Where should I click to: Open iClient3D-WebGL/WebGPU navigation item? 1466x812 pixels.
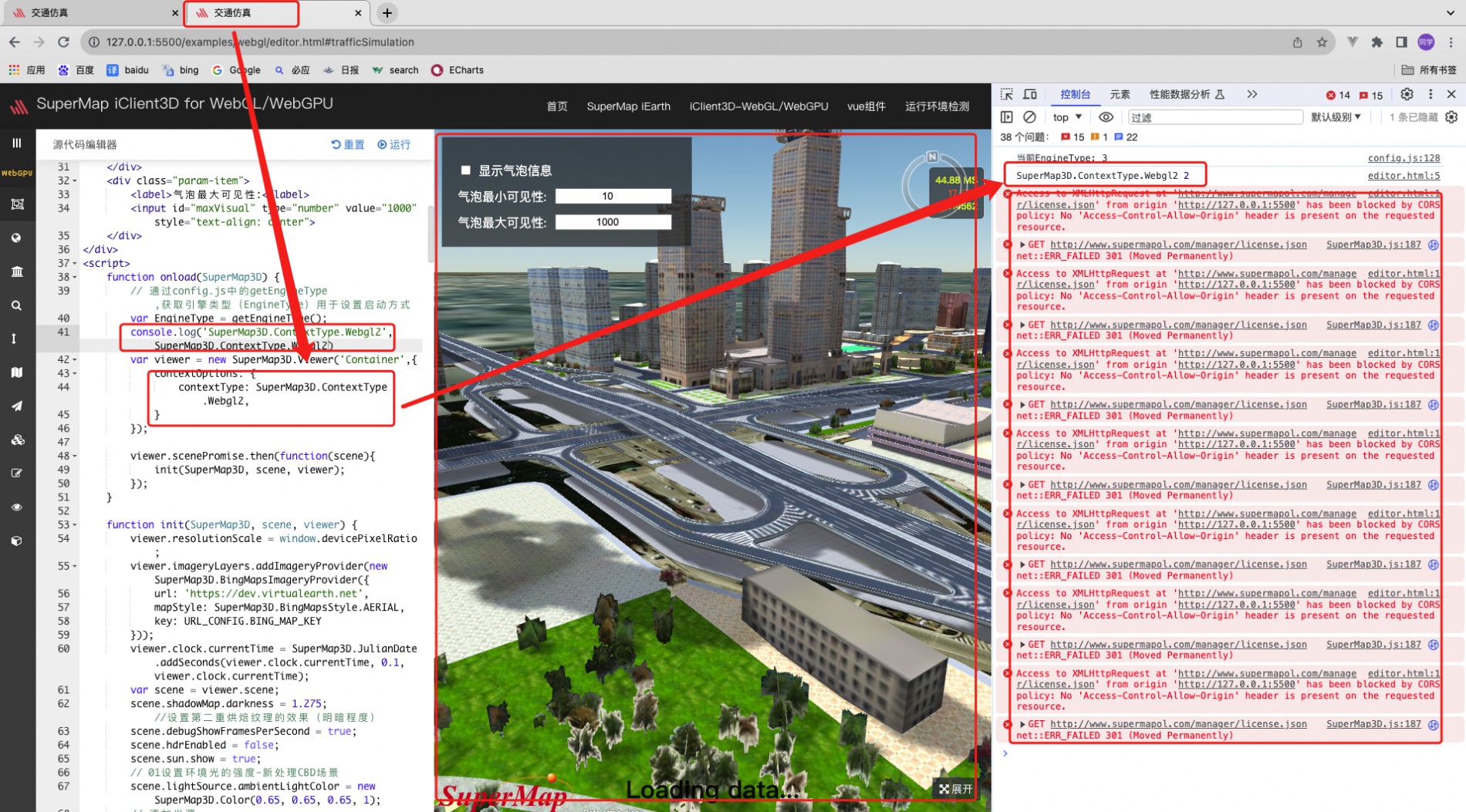pos(758,106)
